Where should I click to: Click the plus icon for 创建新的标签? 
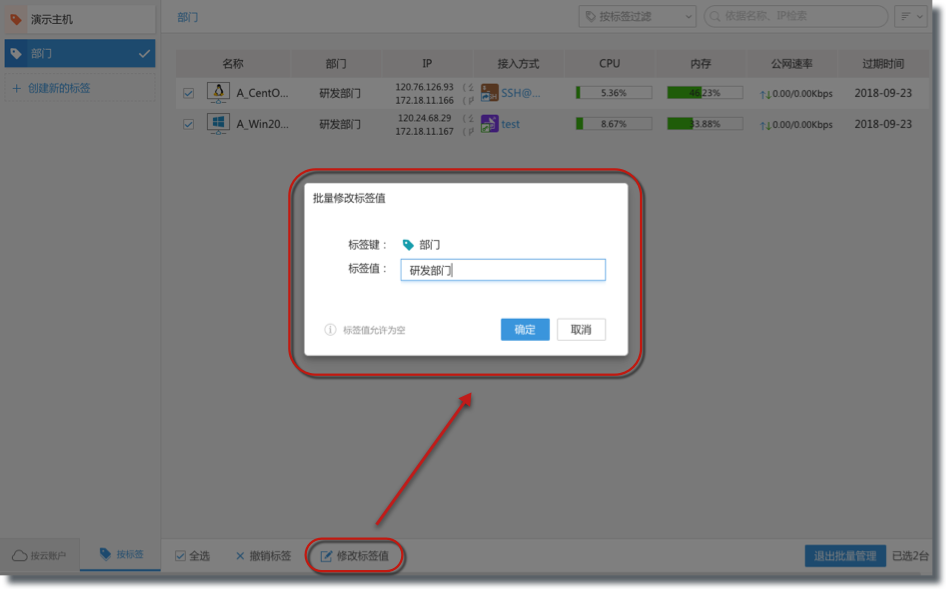click(x=16, y=88)
